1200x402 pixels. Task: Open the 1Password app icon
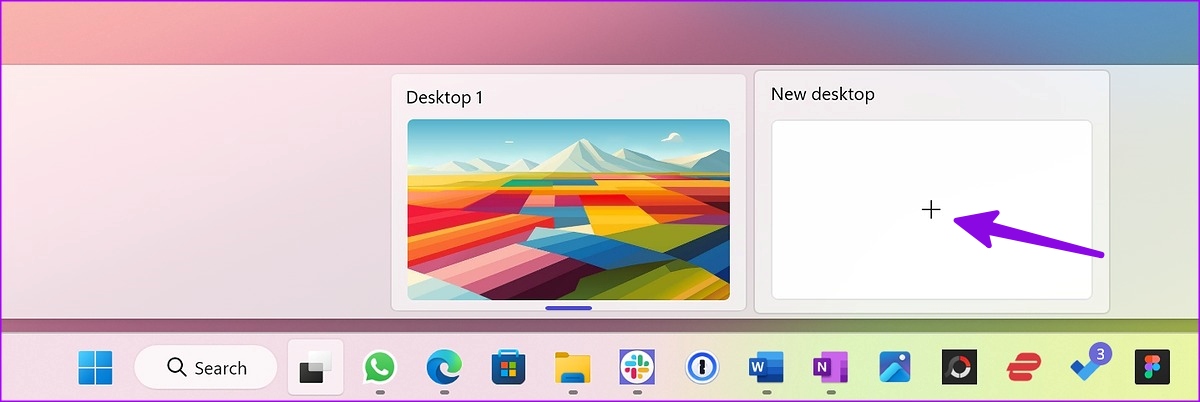coord(702,368)
